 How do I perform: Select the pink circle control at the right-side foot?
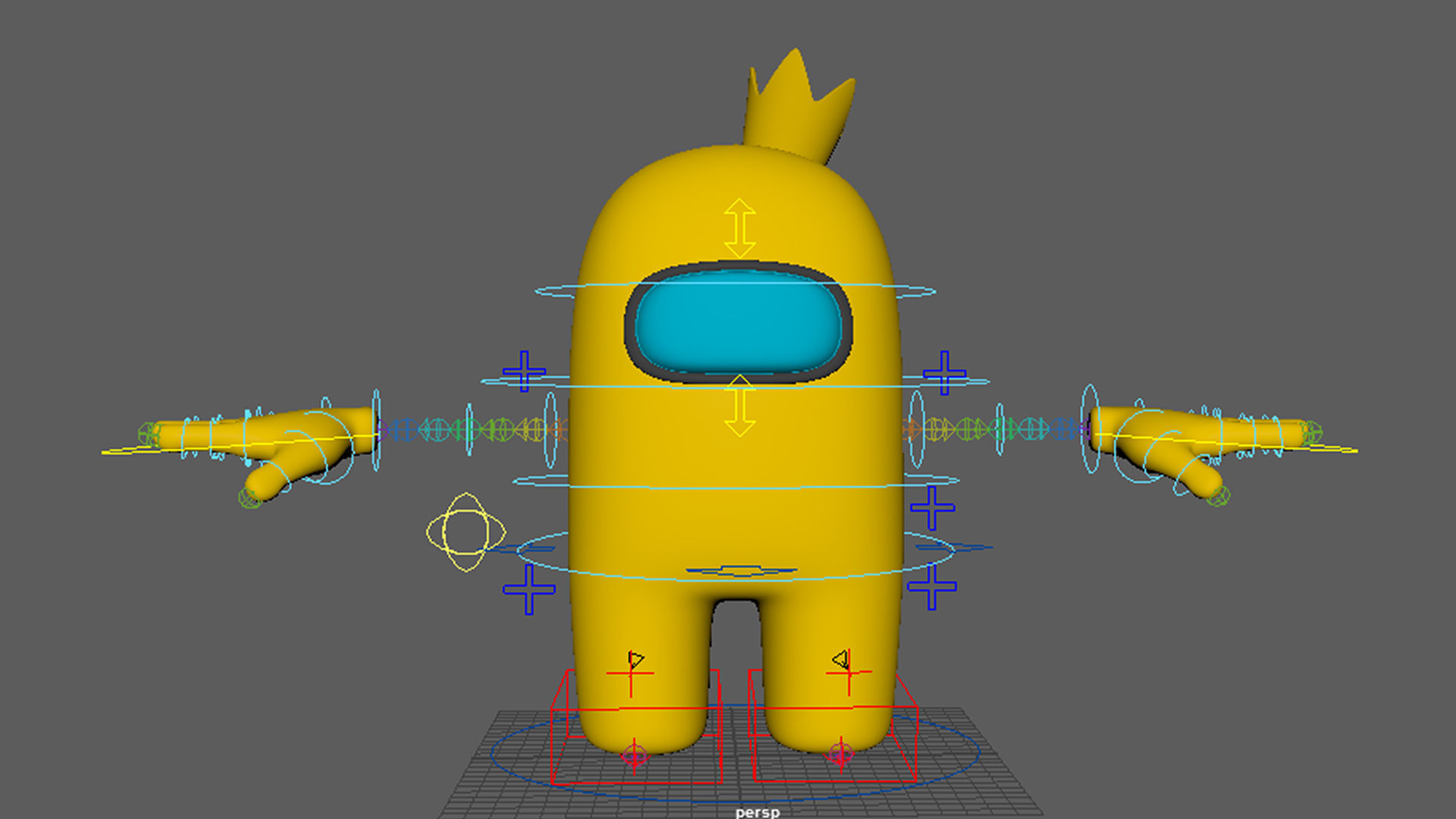click(x=840, y=754)
